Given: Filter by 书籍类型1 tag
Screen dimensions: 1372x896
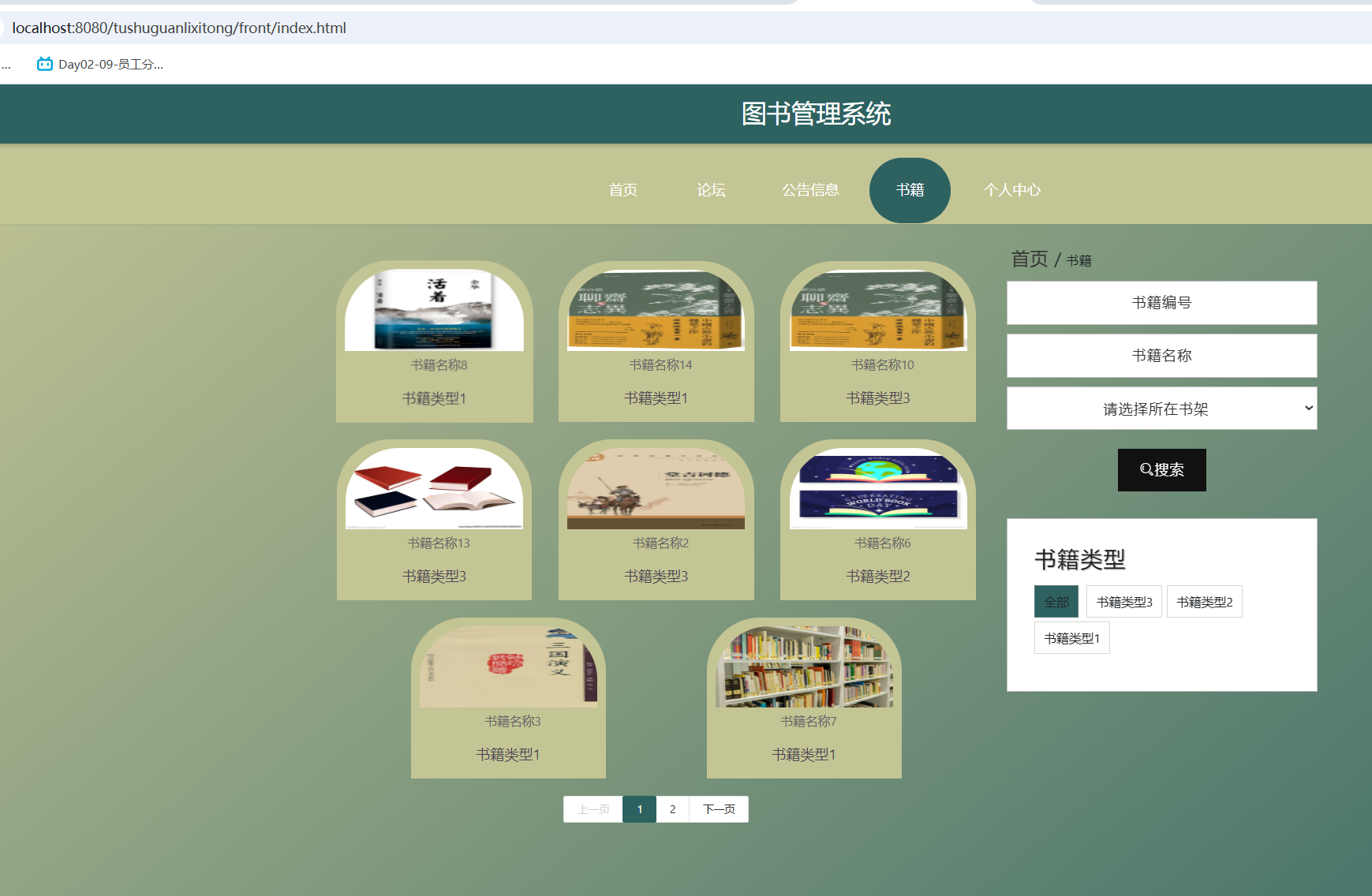Looking at the screenshot, I should pyautogui.click(x=1072, y=638).
